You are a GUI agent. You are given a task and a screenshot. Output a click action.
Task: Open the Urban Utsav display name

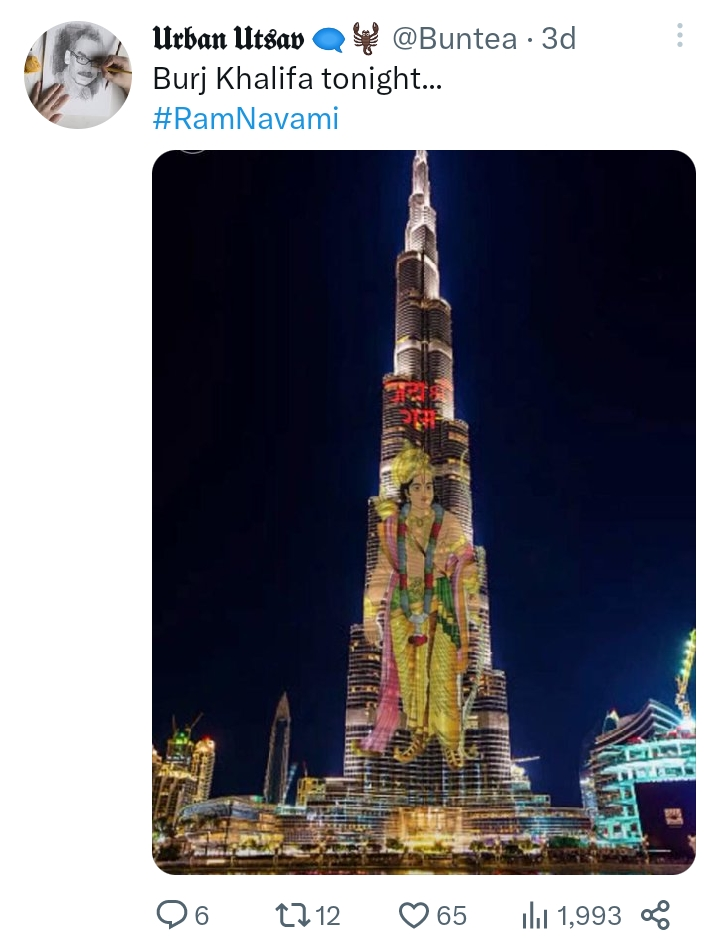click(228, 39)
